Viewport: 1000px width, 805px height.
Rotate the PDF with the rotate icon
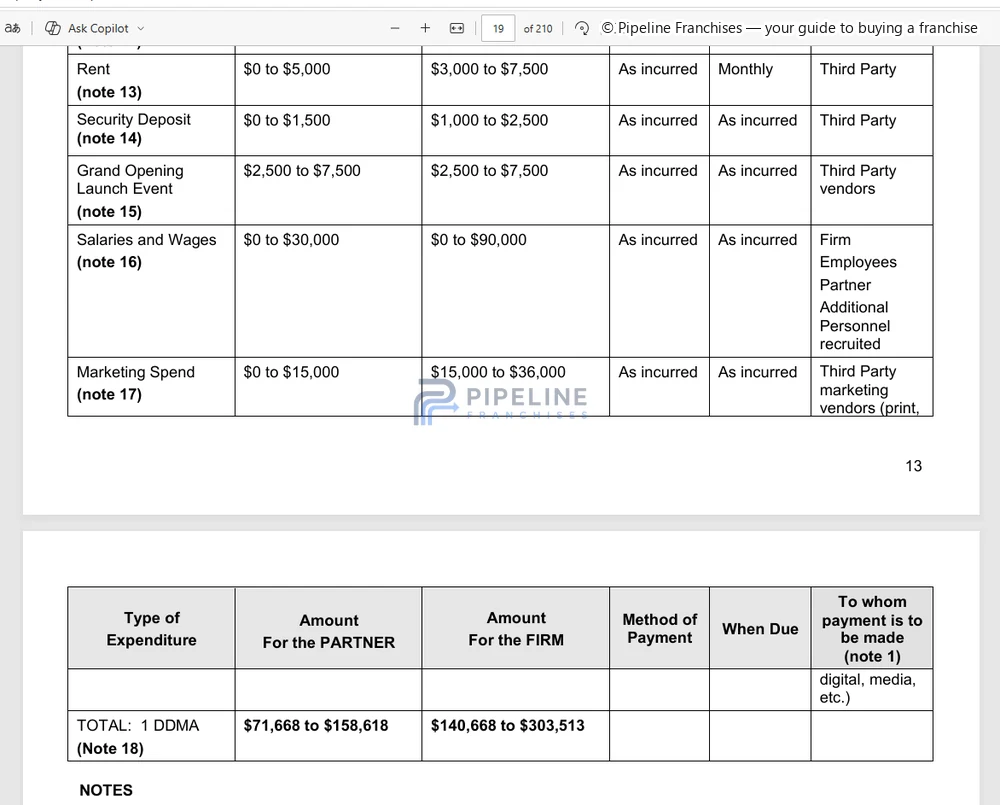coord(581,28)
